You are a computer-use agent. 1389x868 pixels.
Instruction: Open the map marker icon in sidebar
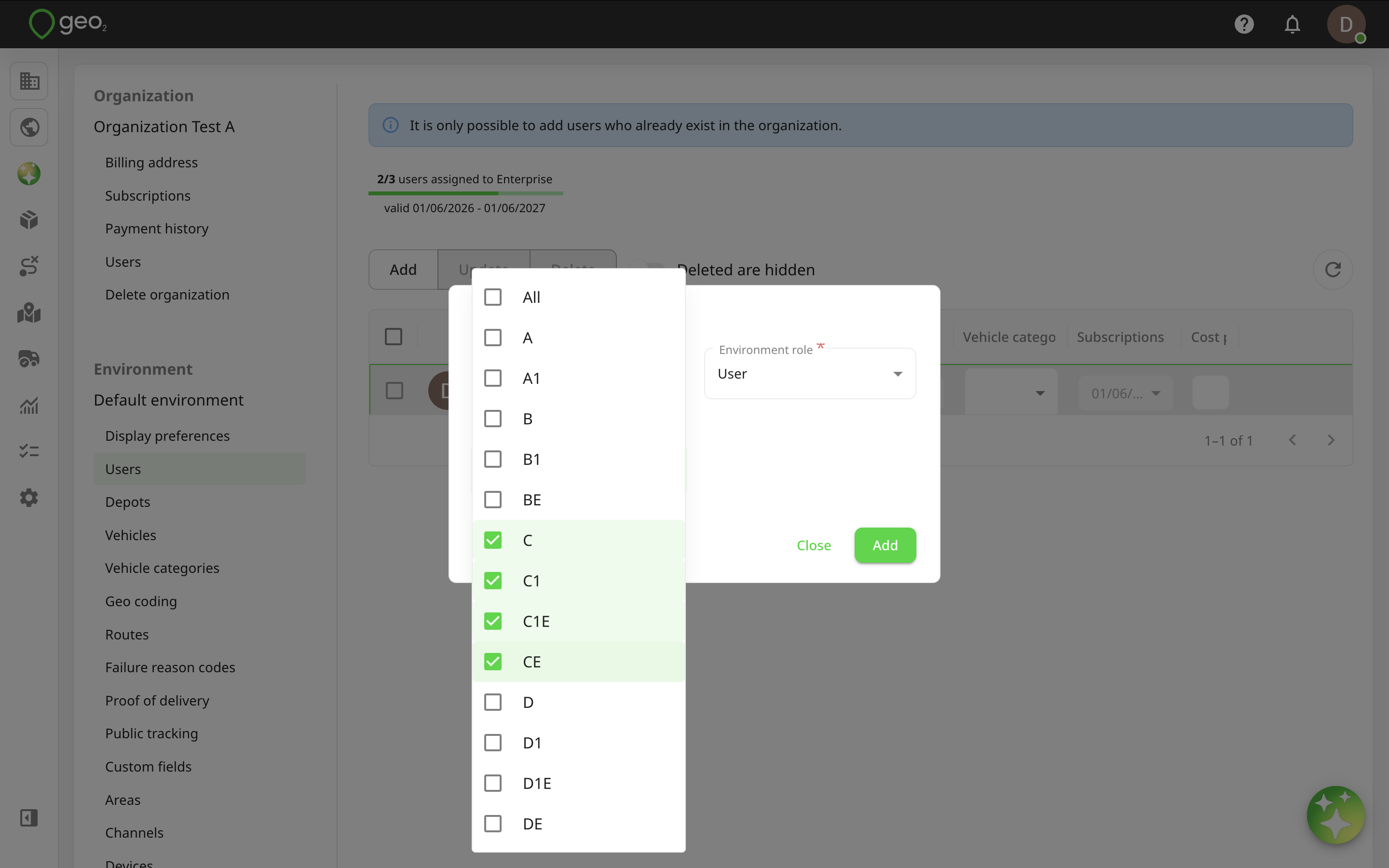29,313
